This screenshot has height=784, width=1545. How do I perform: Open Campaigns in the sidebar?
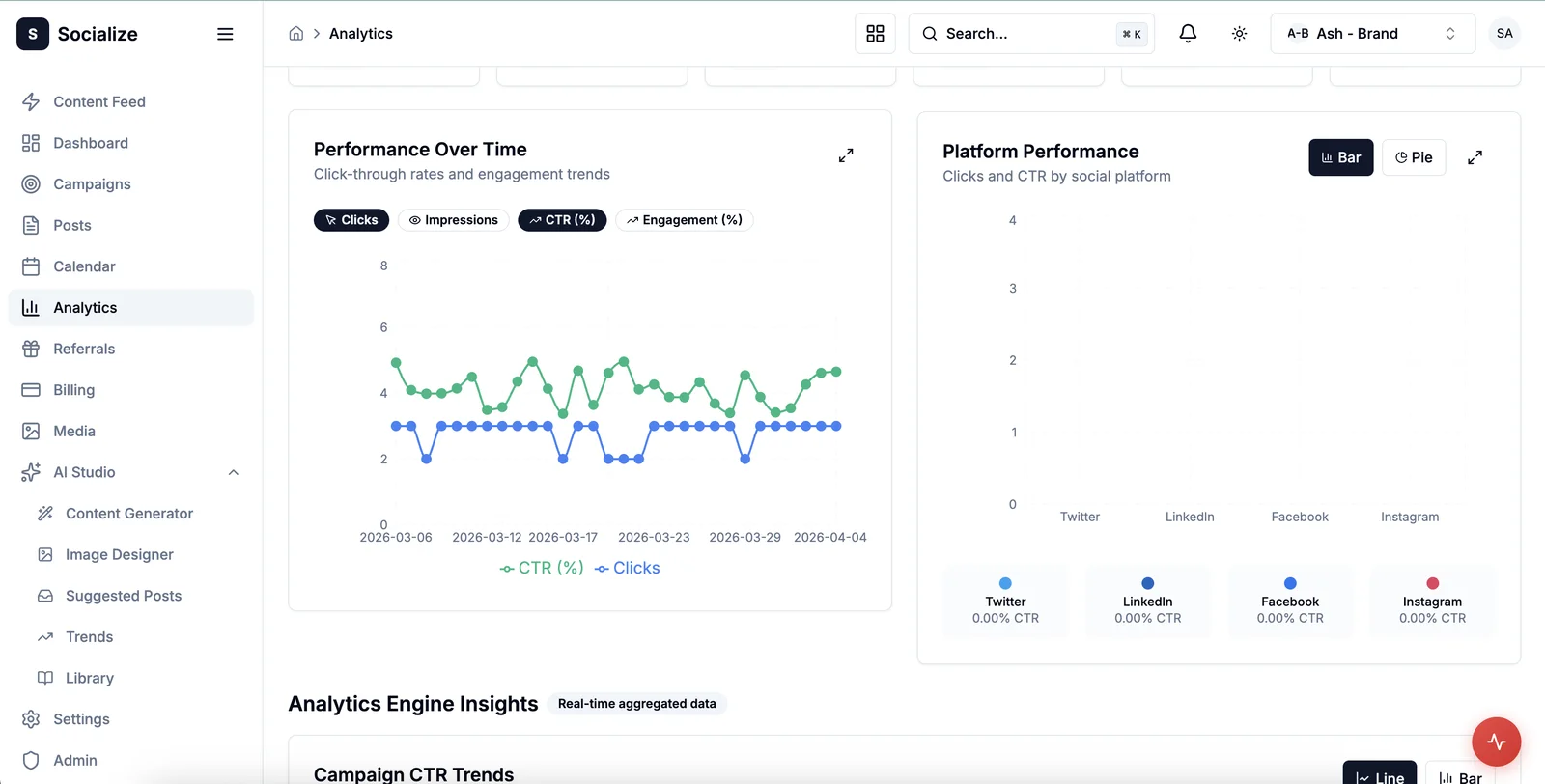[x=92, y=184]
